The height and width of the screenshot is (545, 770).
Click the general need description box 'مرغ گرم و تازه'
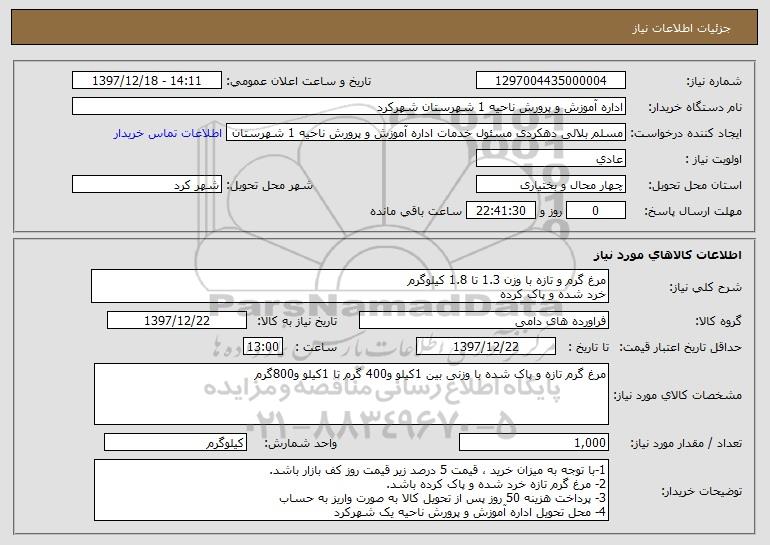(x=350, y=286)
